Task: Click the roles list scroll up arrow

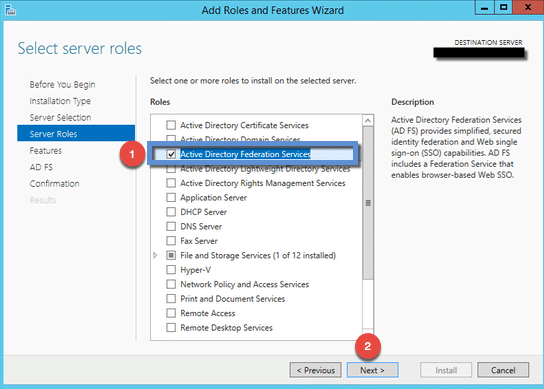Action: coord(368,120)
